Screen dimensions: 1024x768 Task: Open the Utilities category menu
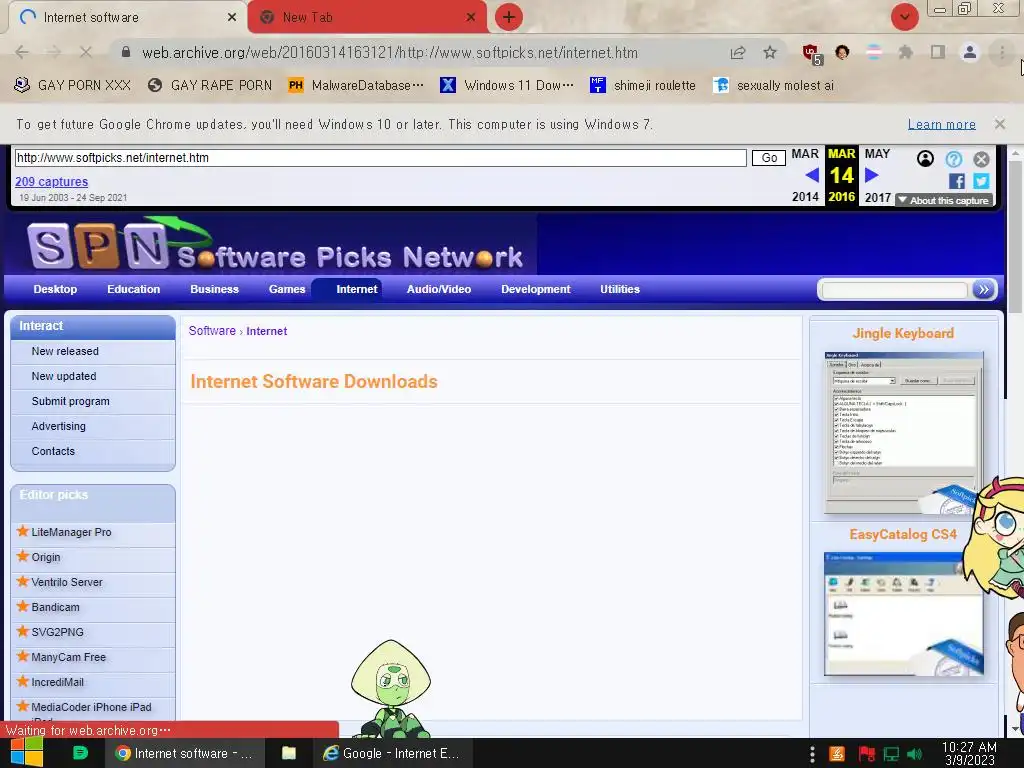pyautogui.click(x=620, y=289)
